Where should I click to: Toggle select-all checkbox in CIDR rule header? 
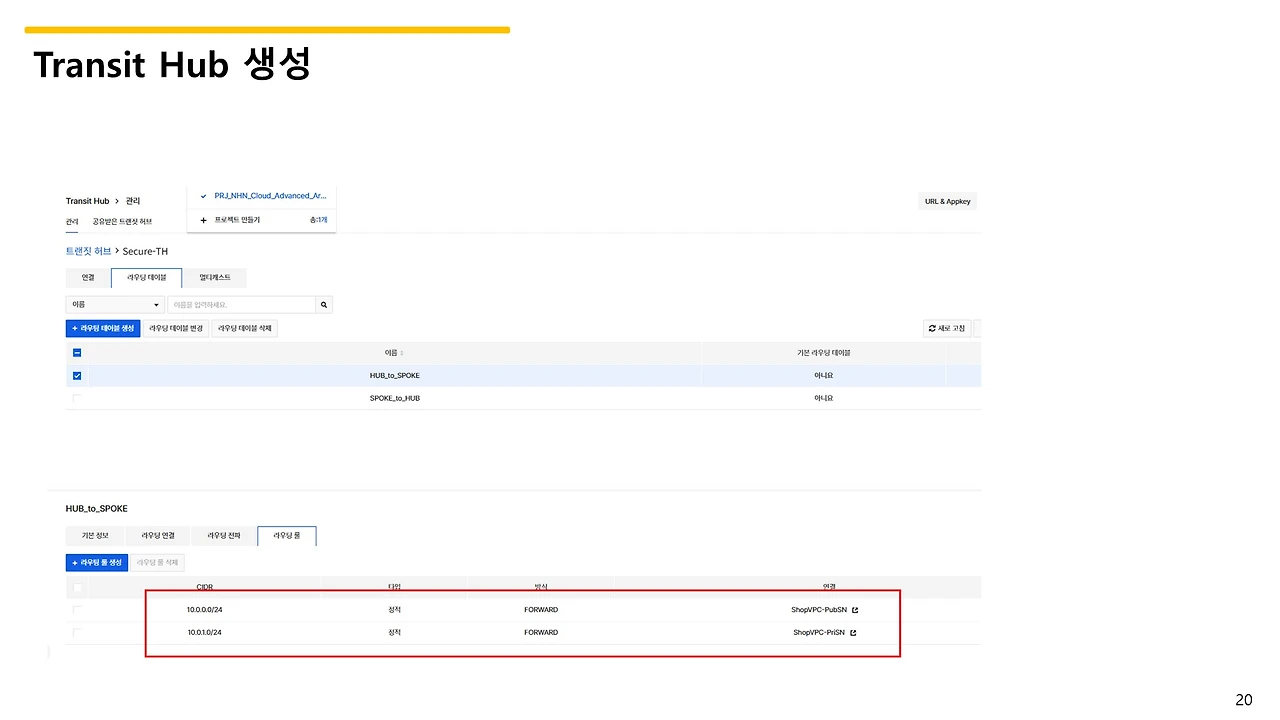click(77, 587)
